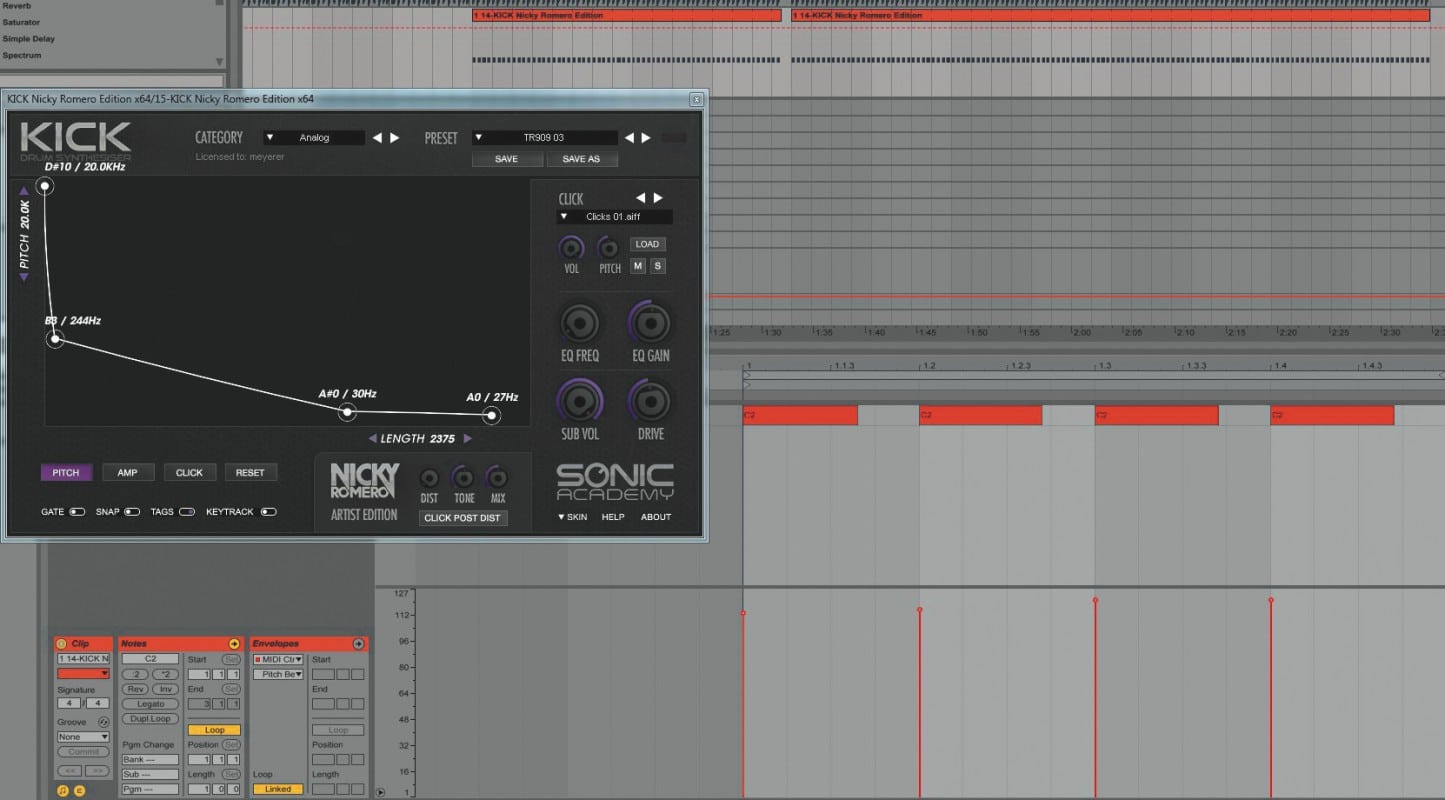Toggle CLICK POST DIST
Screen dimensions: 1445x800
(x=462, y=518)
